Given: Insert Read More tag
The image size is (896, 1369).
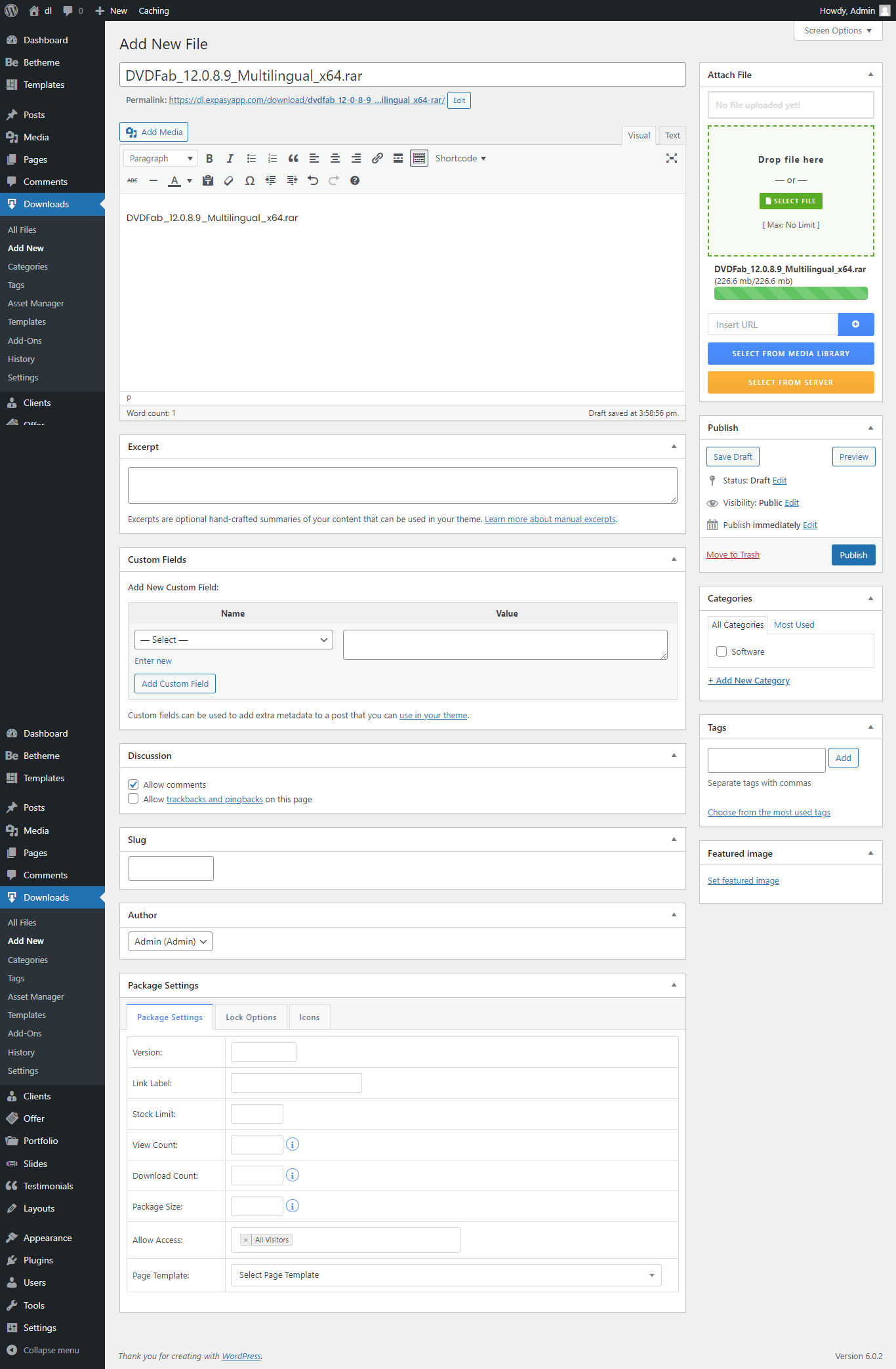Looking at the screenshot, I should click(x=398, y=158).
